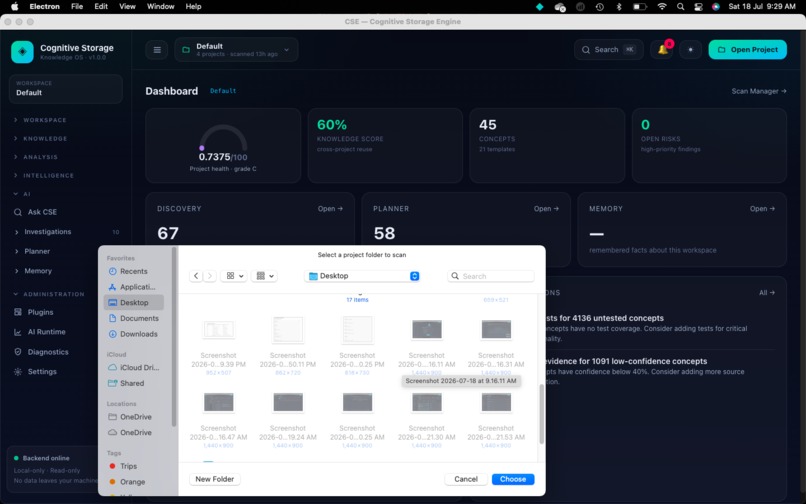Open the Default project selector dropdown
This screenshot has height=504, width=806.
point(236,50)
